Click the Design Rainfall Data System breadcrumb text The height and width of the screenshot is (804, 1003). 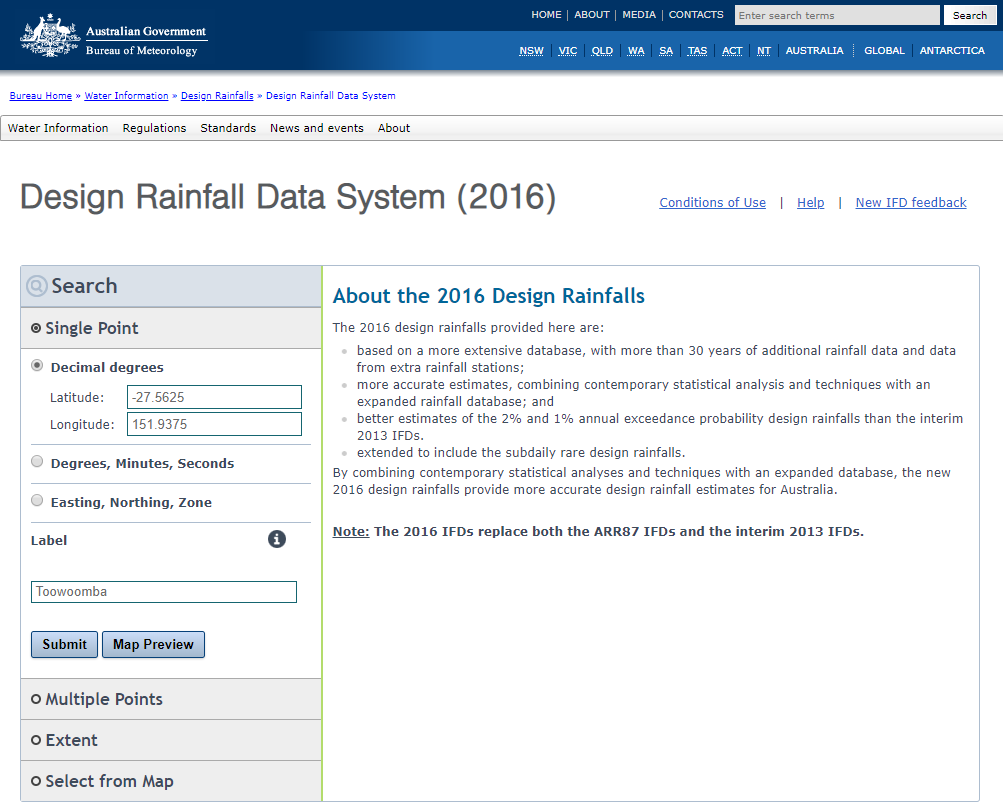[x=331, y=95]
